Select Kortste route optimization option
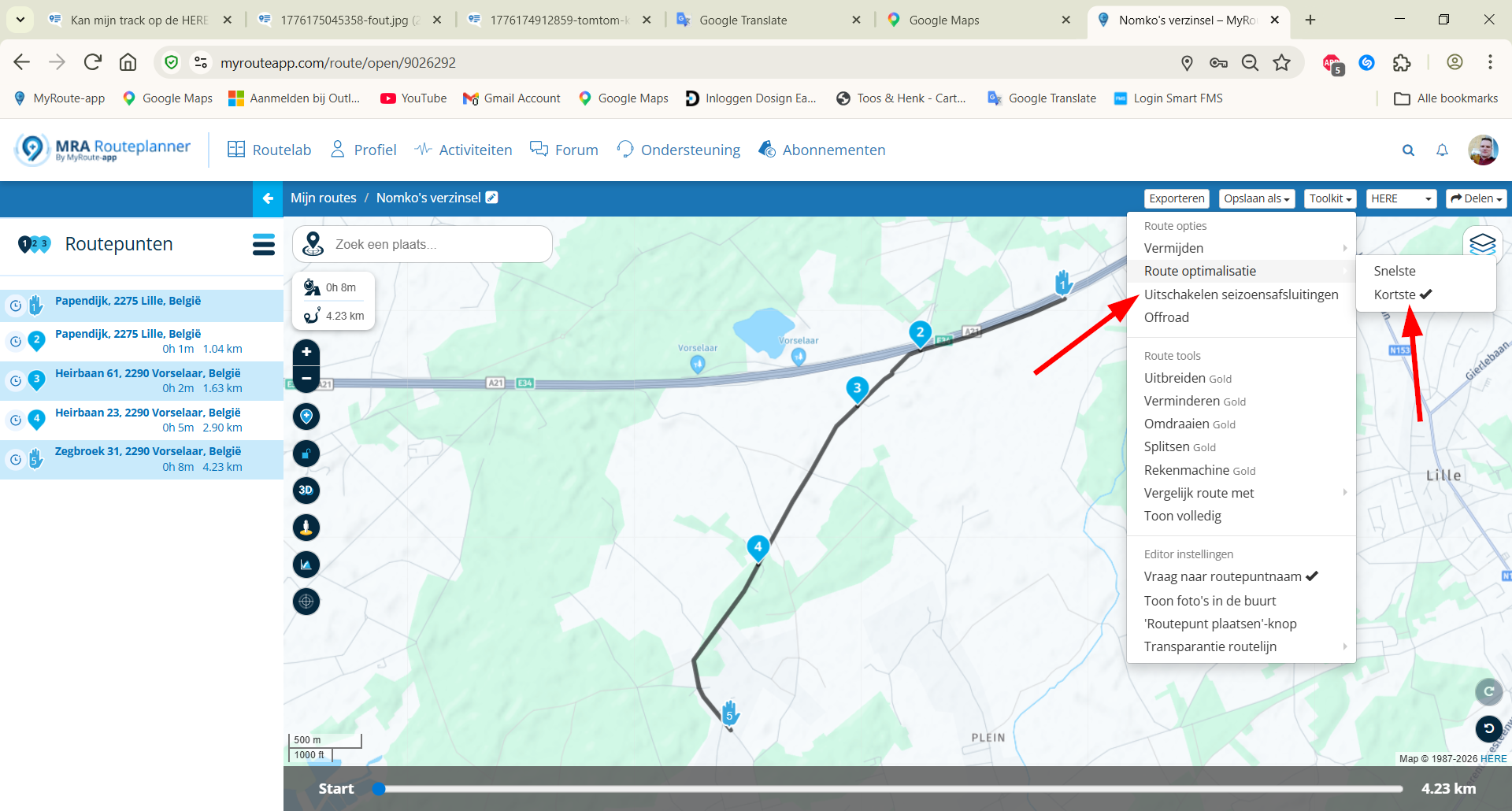Viewport: 1512px width, 811px height. click(x=1395, y=294)
